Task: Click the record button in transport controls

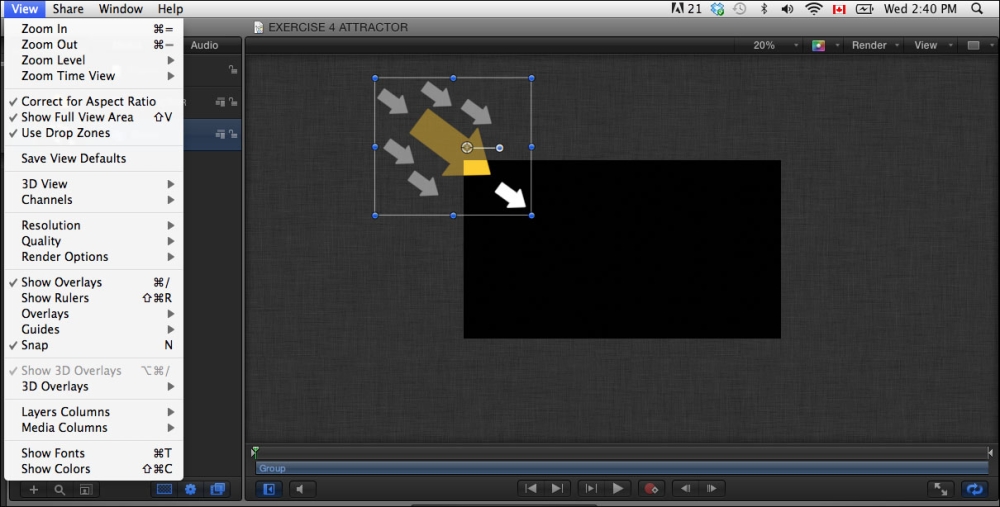Action: pyautogui.click(x=652, y=489)
